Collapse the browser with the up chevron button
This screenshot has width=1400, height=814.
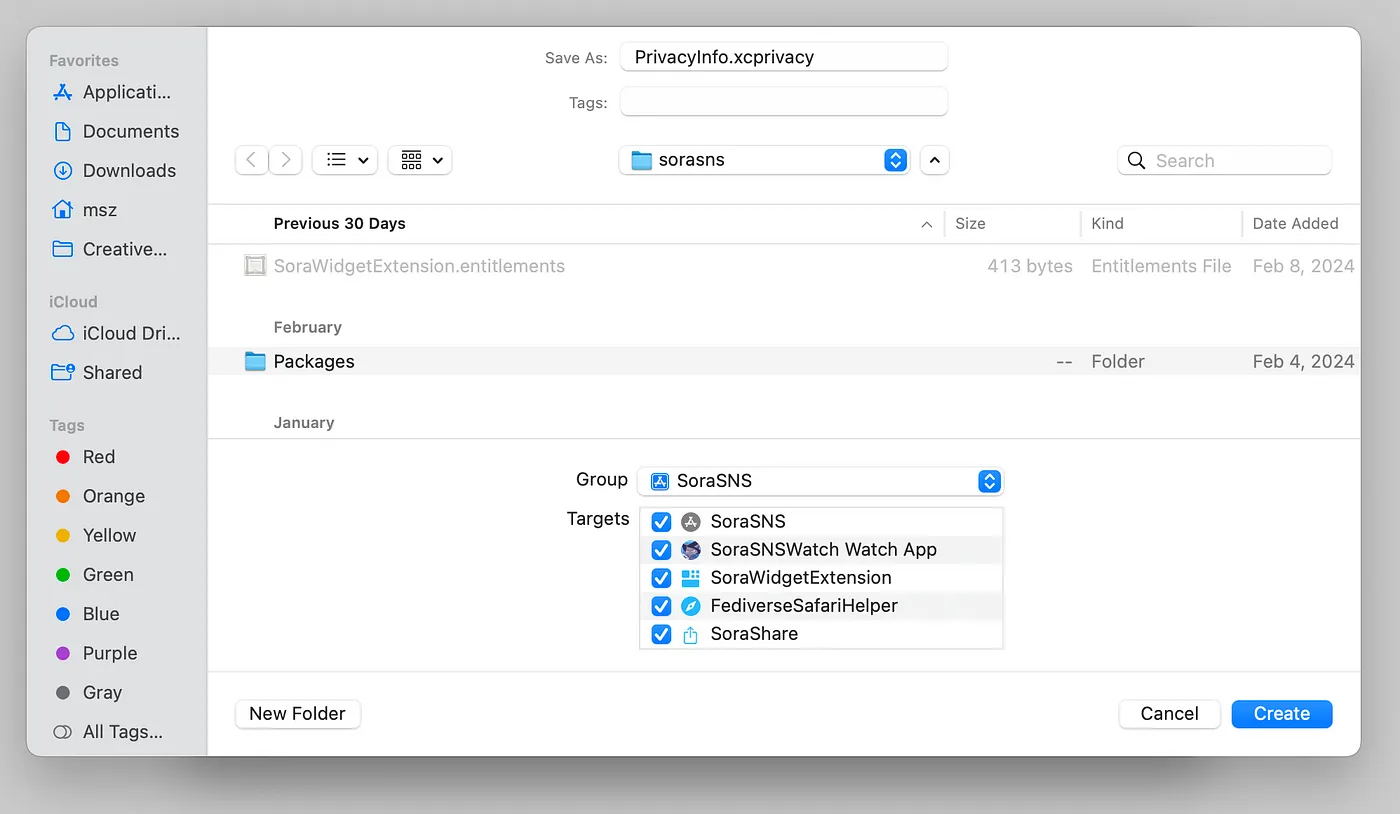click(x=934, y=160)
